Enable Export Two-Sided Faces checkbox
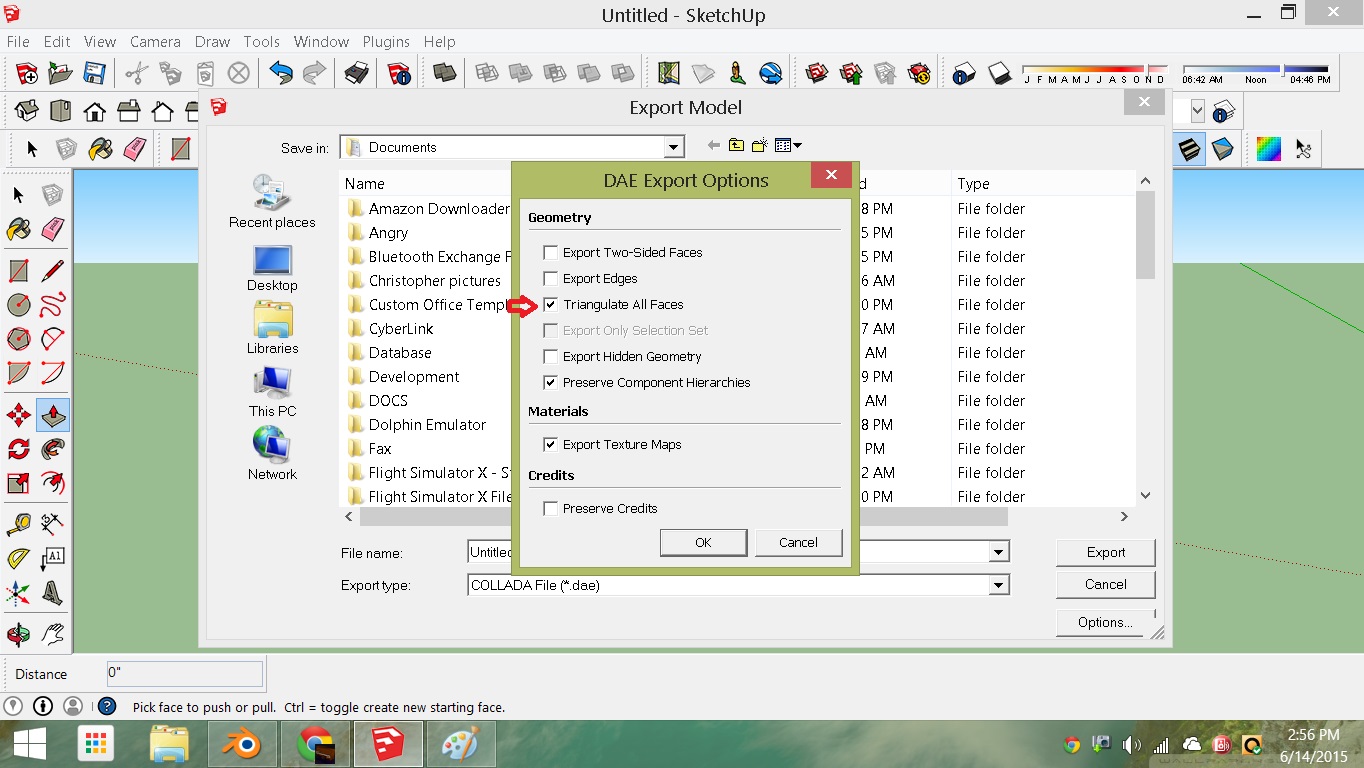 [551, 253]
